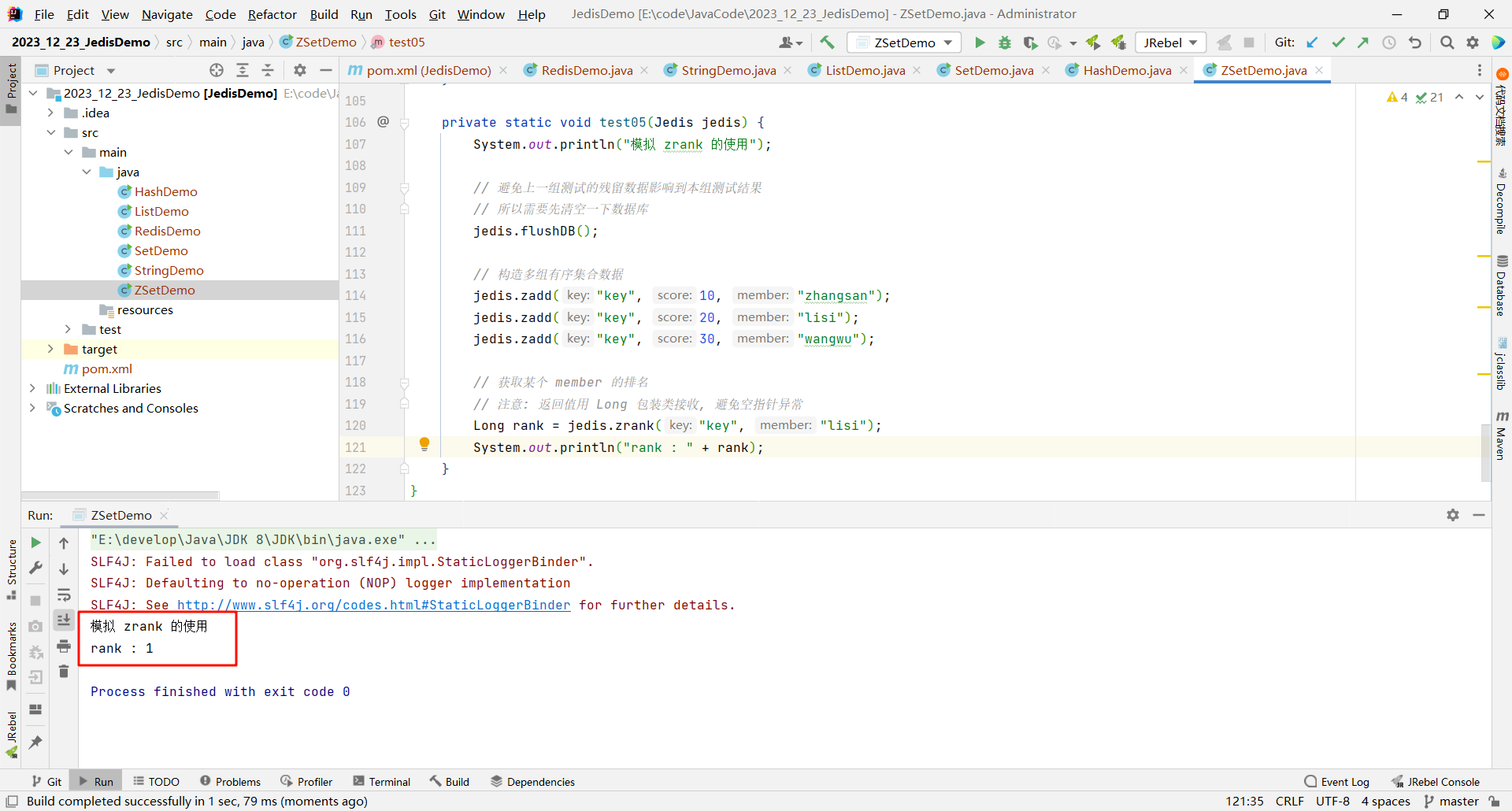The image size is (1512, 811).
Task: Open the Refactor menu
Action: 272,14
